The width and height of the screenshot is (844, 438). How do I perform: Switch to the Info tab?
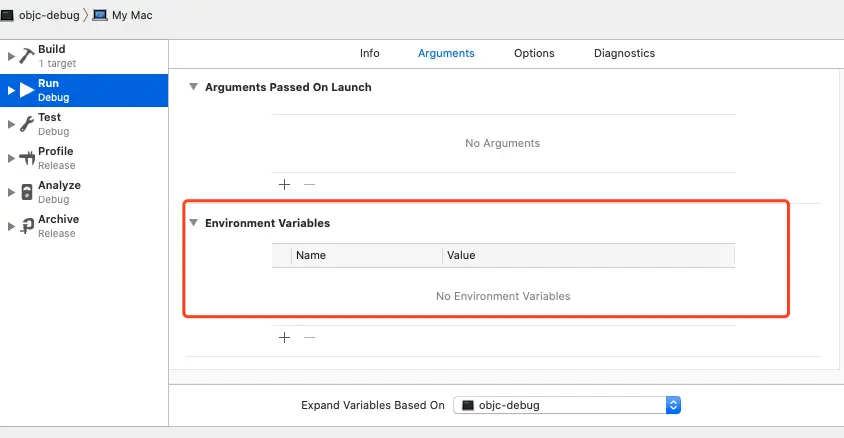click(x=370, y=53)
